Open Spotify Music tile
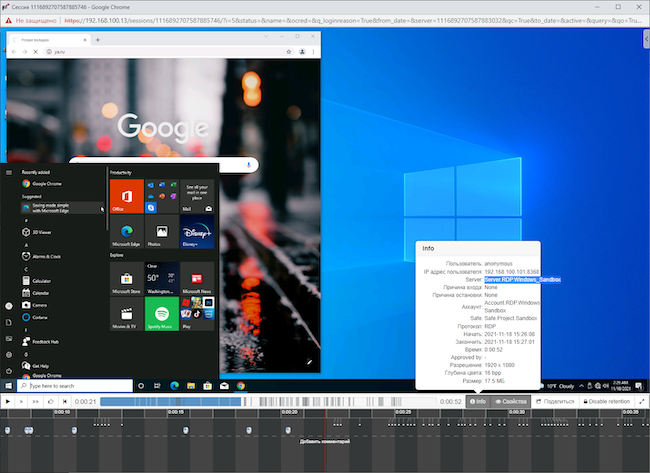 point(161,314)
